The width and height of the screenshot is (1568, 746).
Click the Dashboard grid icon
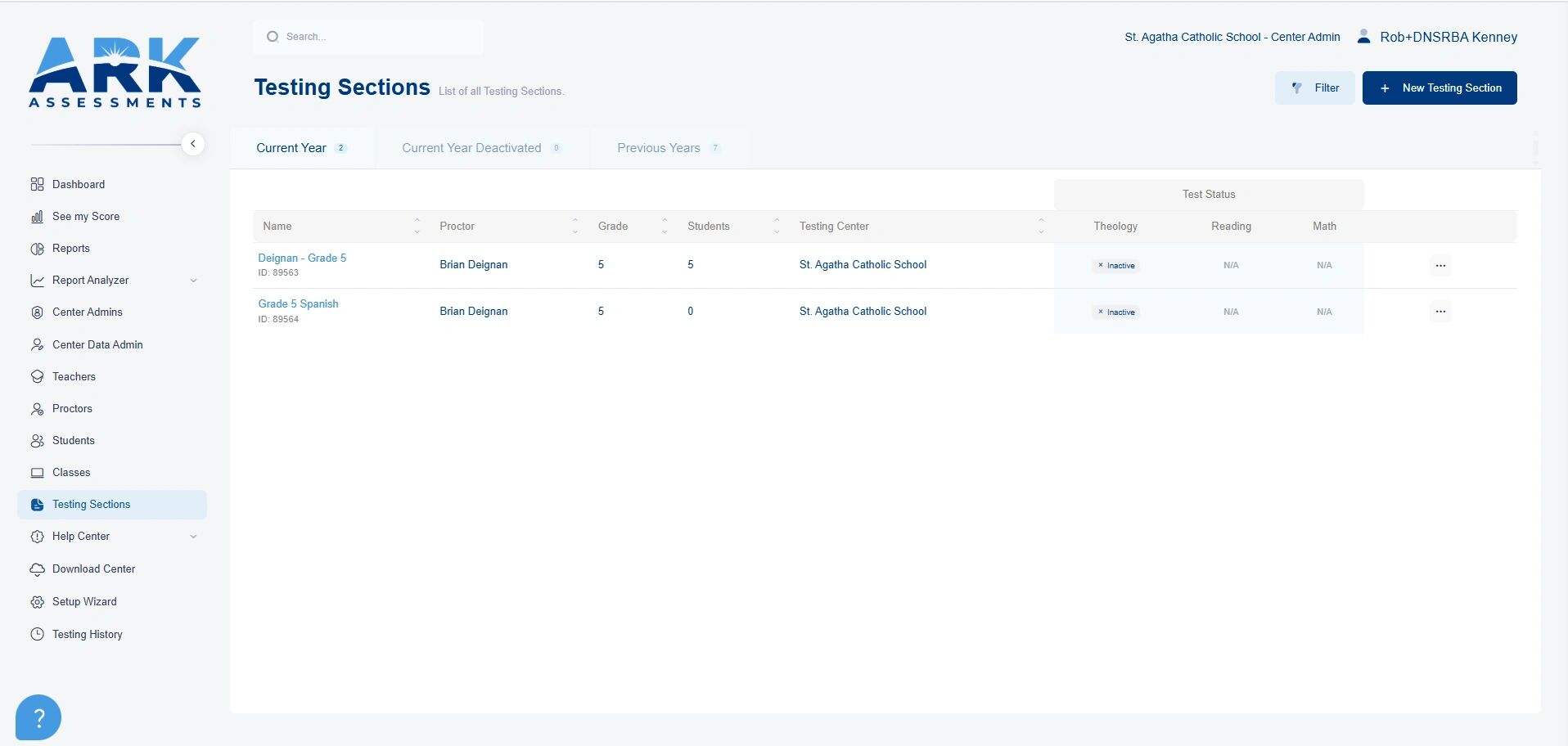pos(37,184)
